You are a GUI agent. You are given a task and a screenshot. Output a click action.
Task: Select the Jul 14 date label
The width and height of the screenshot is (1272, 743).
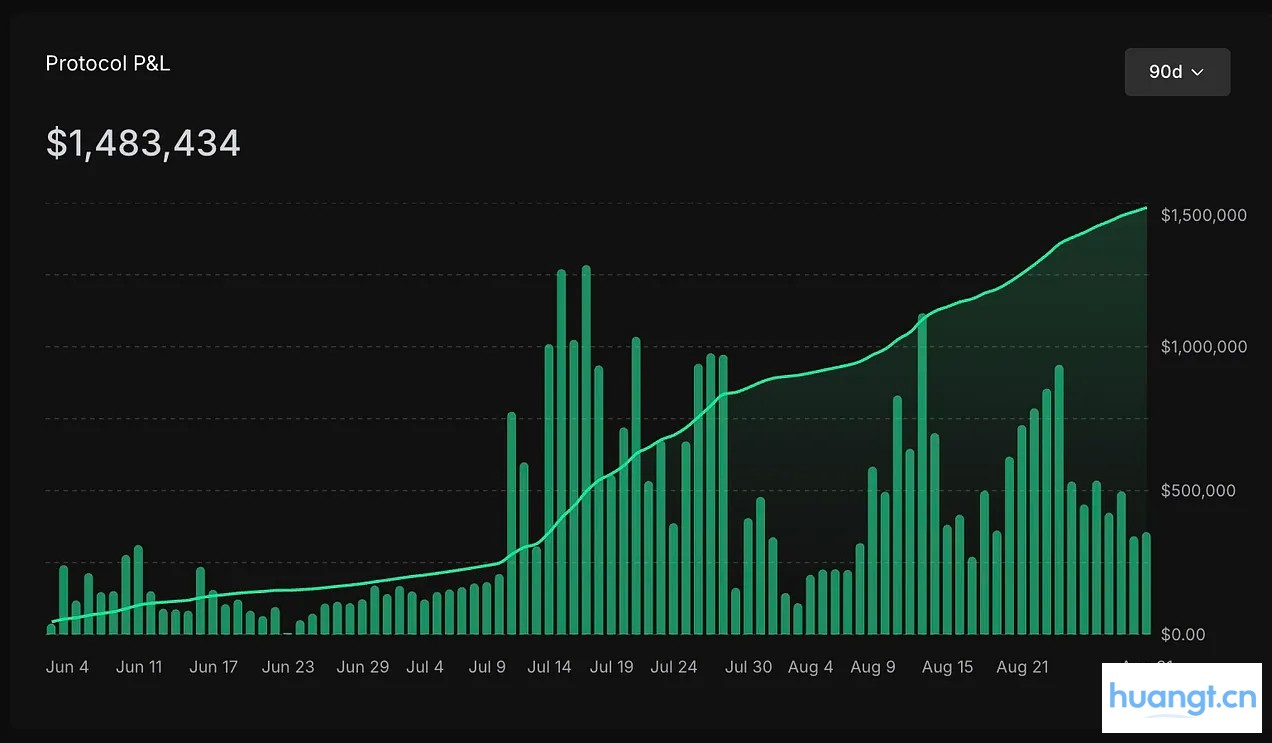click(x=549, y=667)
